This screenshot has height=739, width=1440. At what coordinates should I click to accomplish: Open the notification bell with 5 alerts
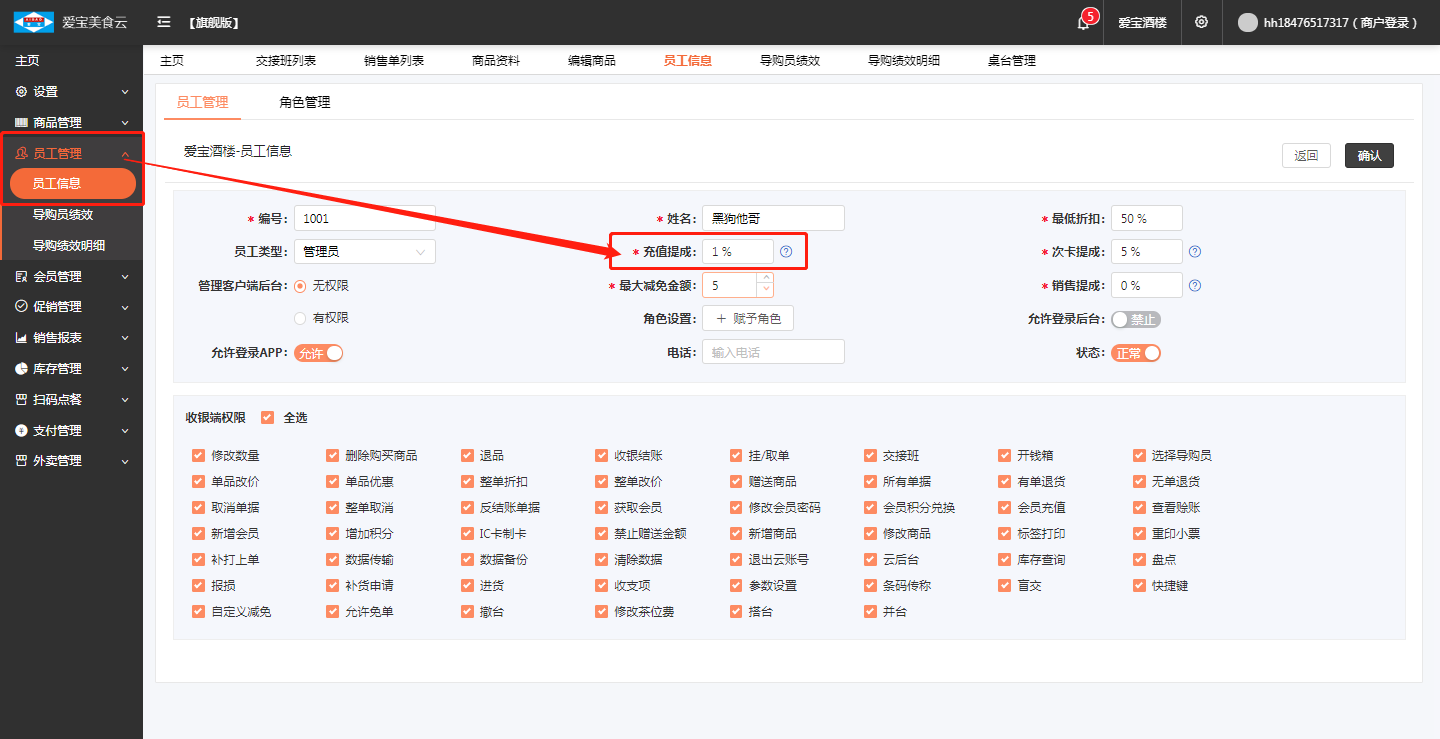click(1084, 22)
